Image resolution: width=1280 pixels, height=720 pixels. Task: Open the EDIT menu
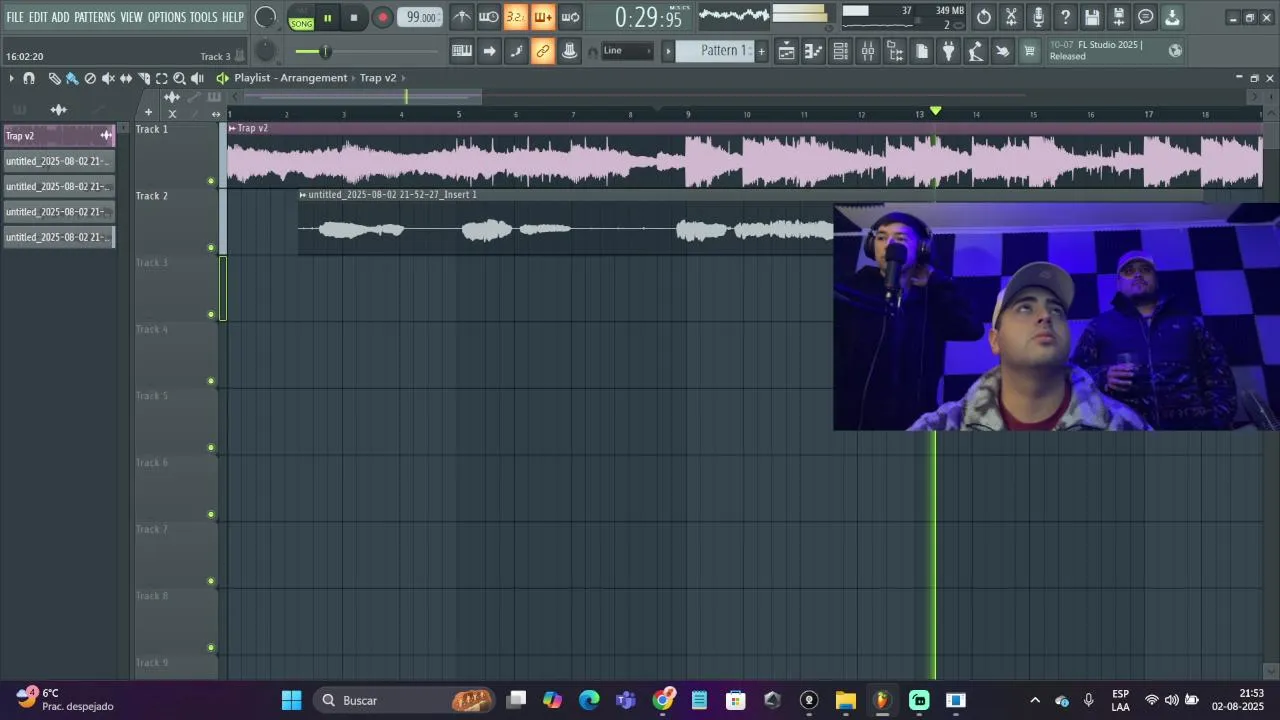(x=38, y=17)
